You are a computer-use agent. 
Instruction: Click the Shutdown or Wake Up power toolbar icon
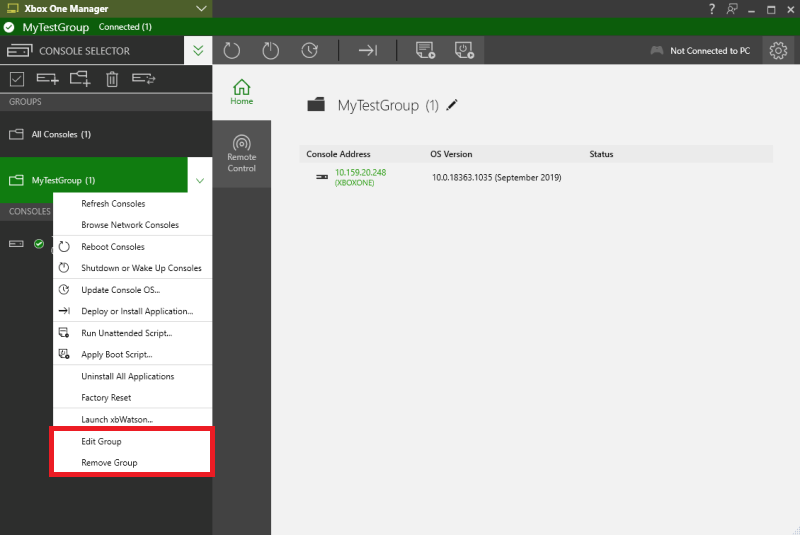[270, 50]
